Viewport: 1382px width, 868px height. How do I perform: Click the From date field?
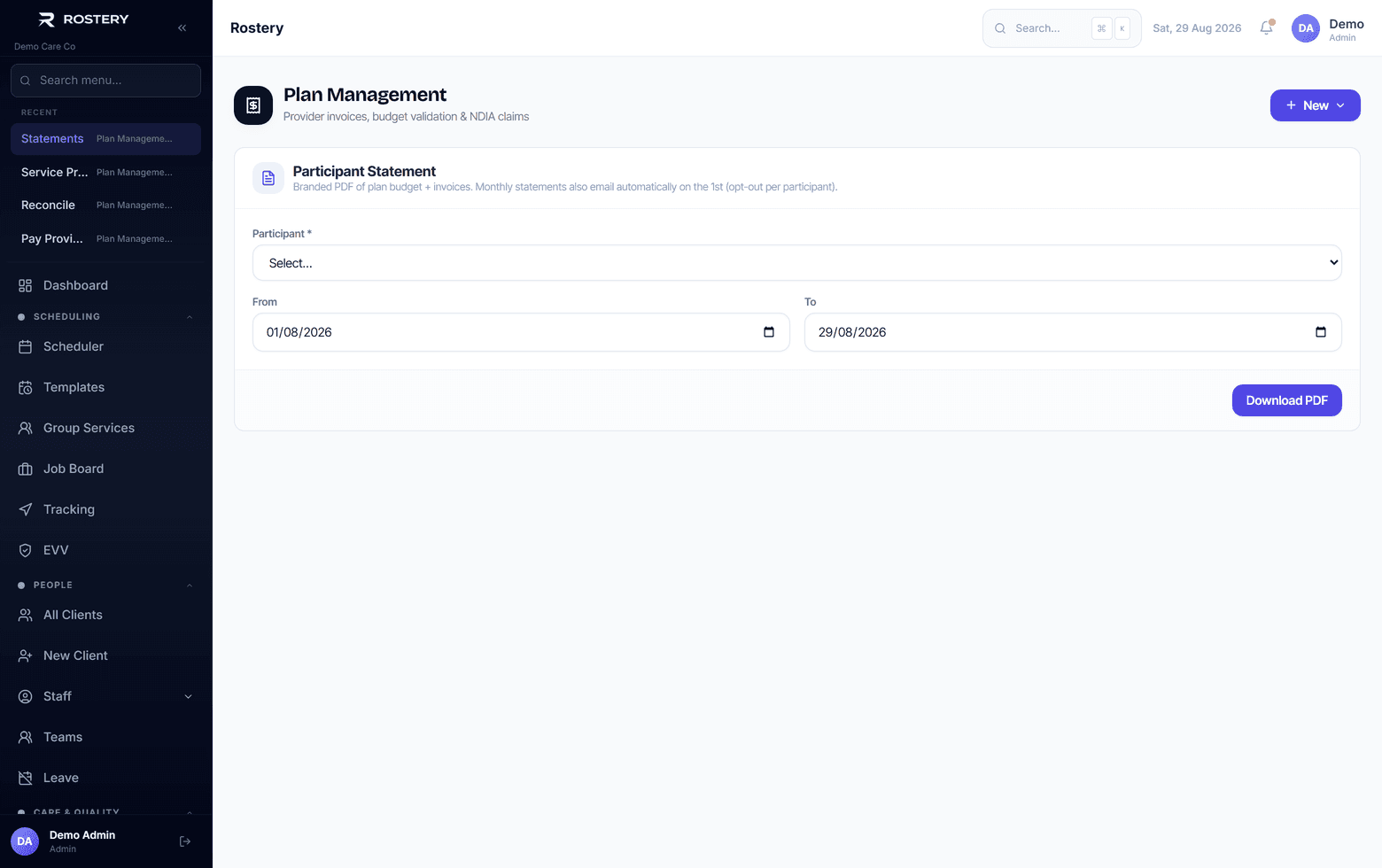pos(521,332)
